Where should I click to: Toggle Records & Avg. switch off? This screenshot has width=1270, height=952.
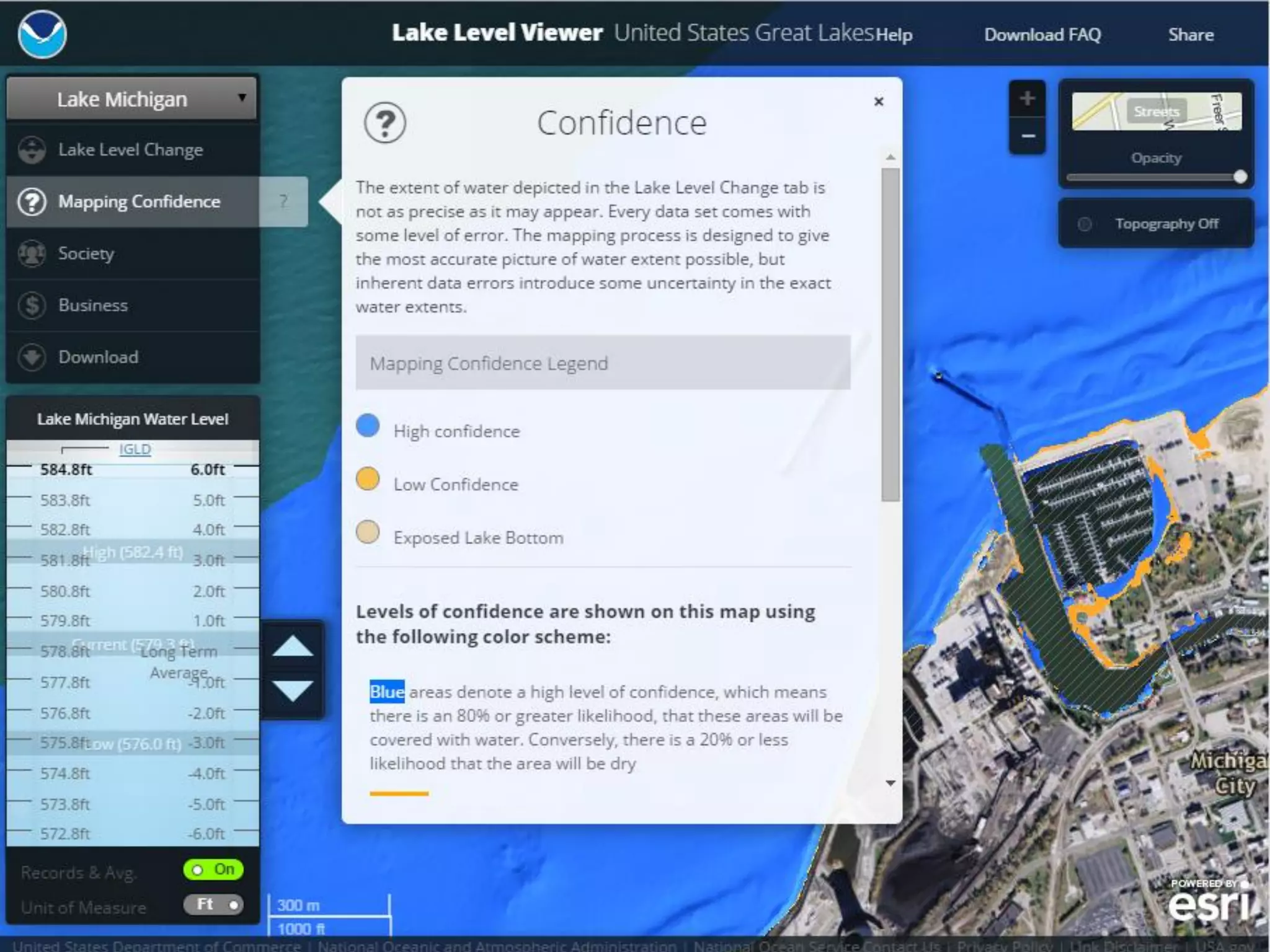click(x=213, y=870)
